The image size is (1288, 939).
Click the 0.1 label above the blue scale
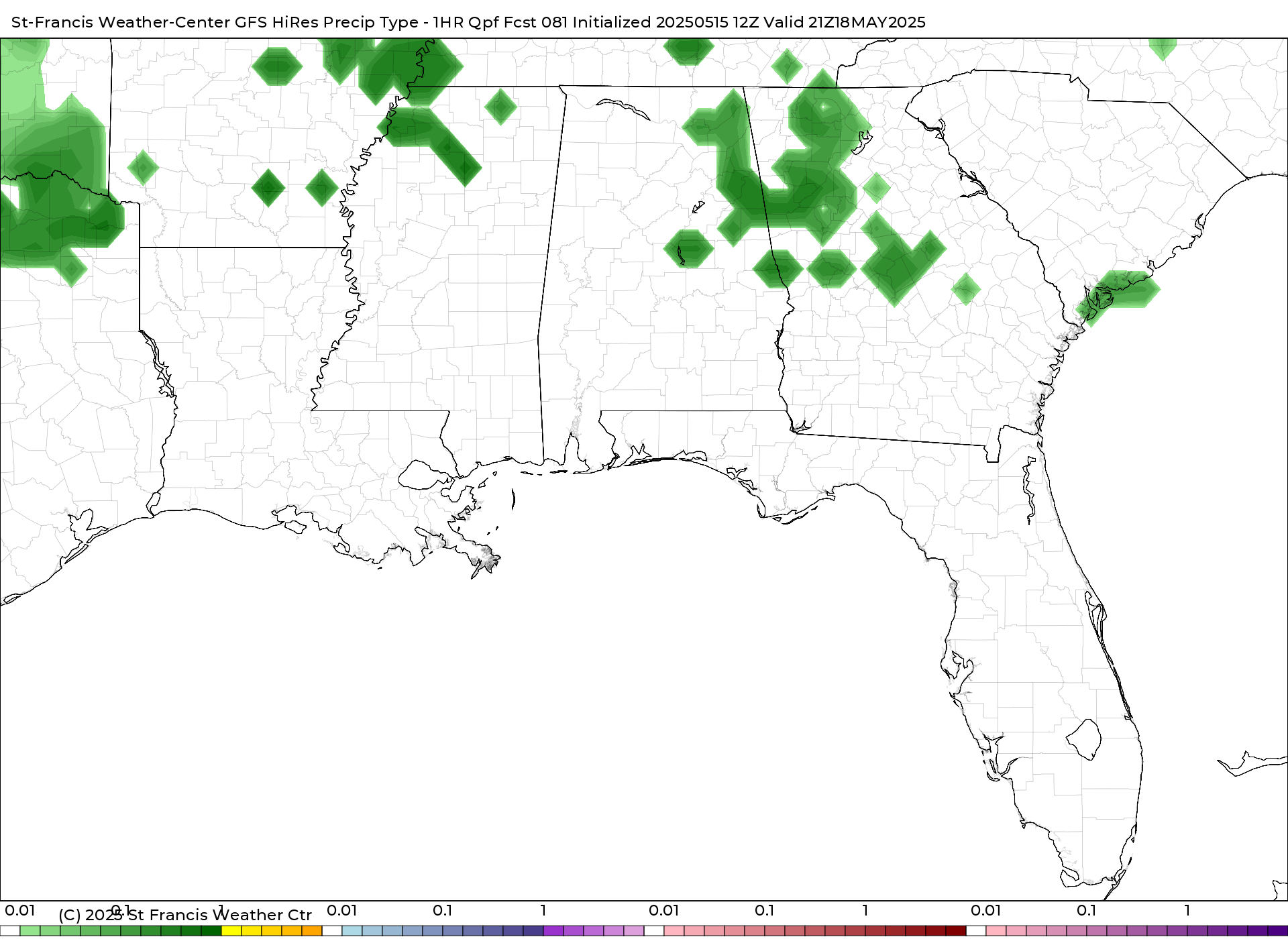coord(443,911)
